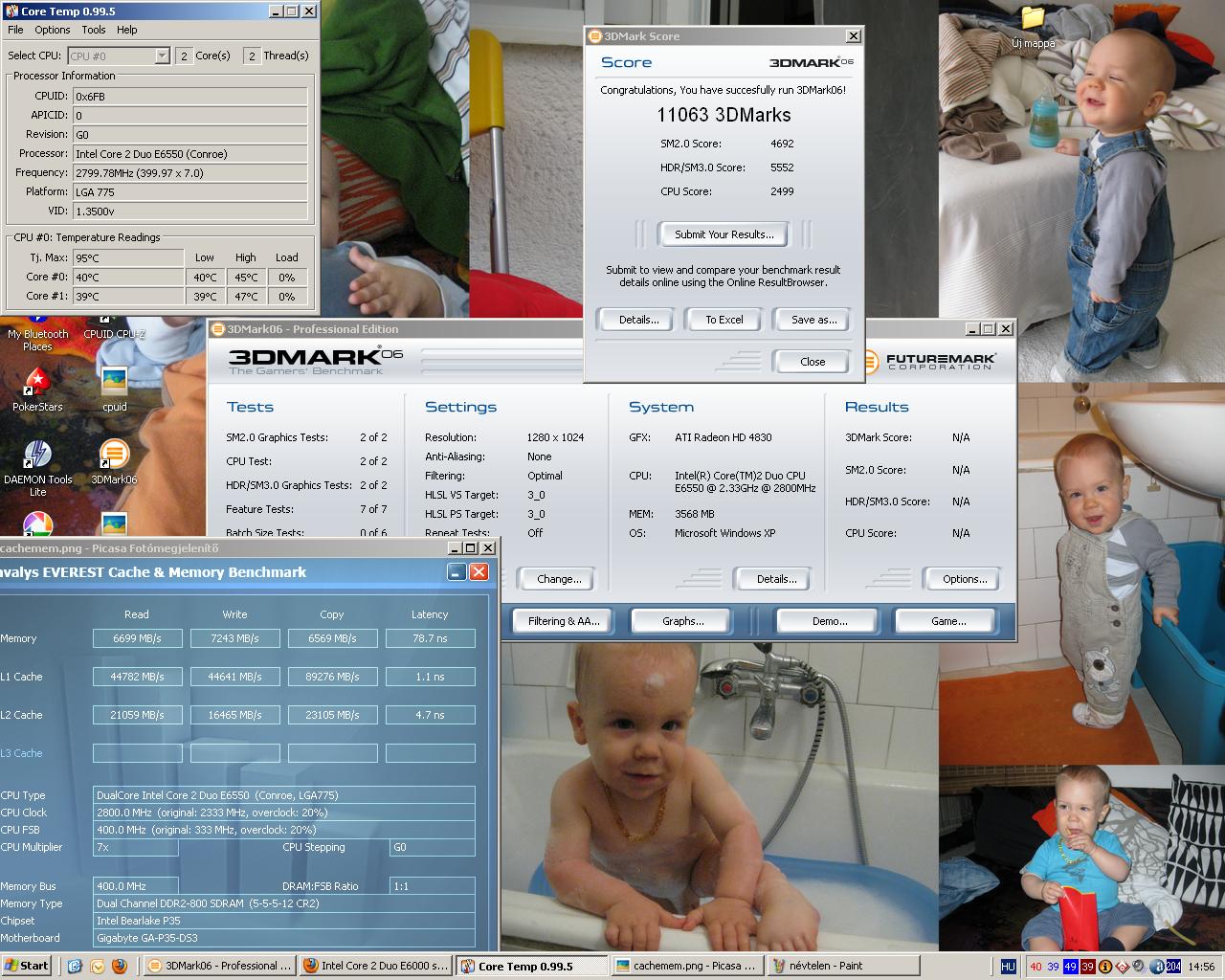Open Filtering & AA settings

pos(564,621)
